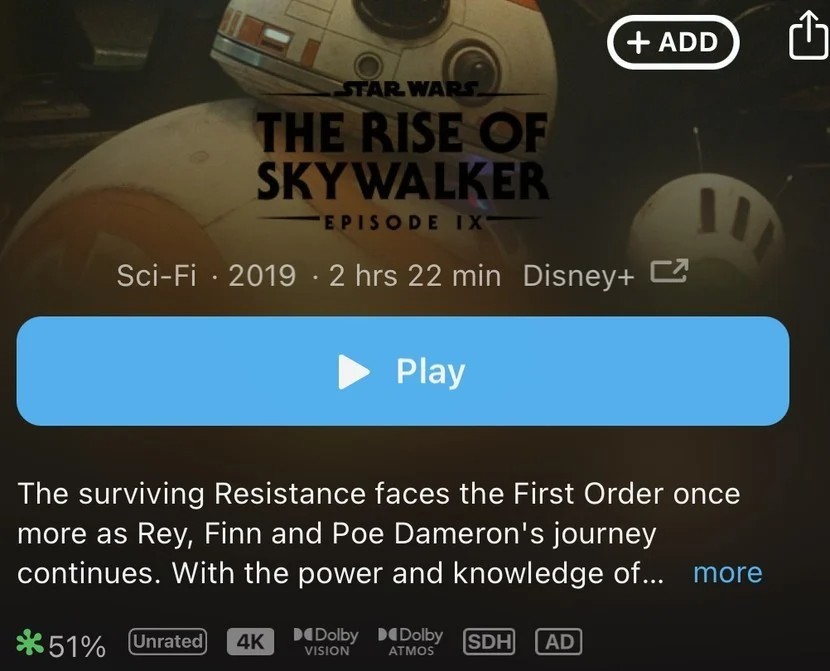Tap the Disney+ provider label

[578, 276]
